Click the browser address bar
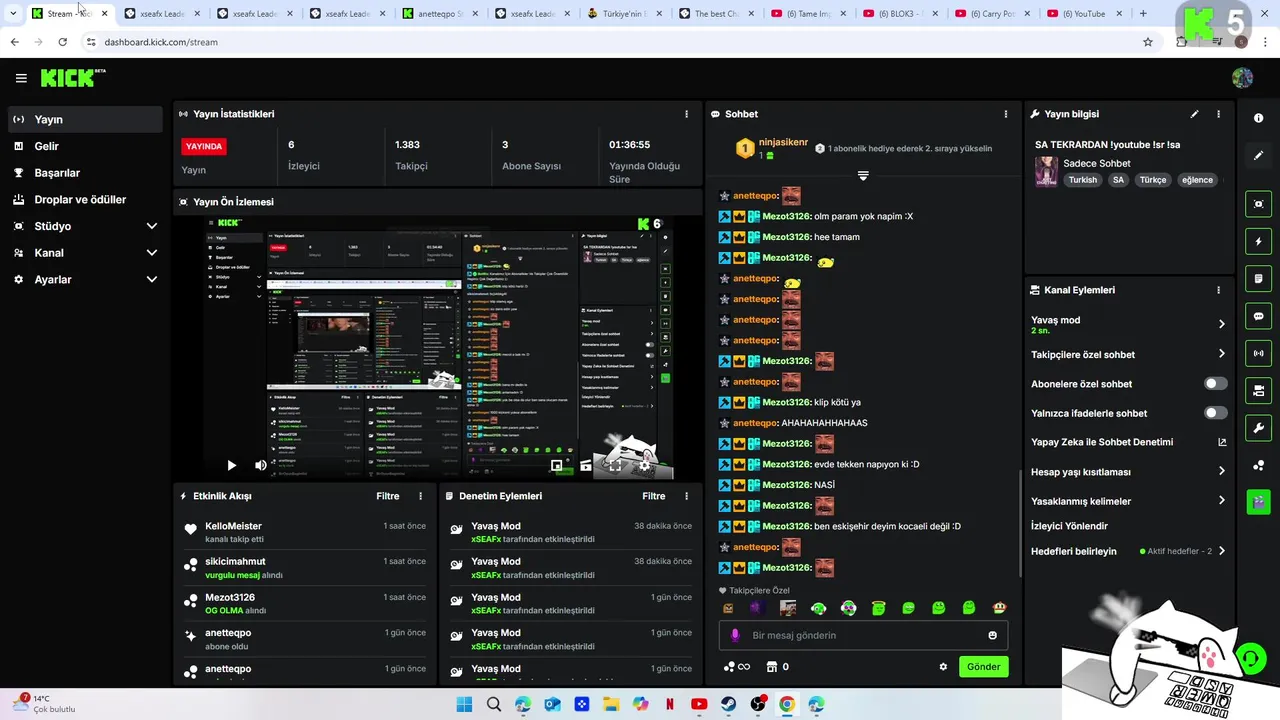1280x720 pixels. tap(610, 42)
